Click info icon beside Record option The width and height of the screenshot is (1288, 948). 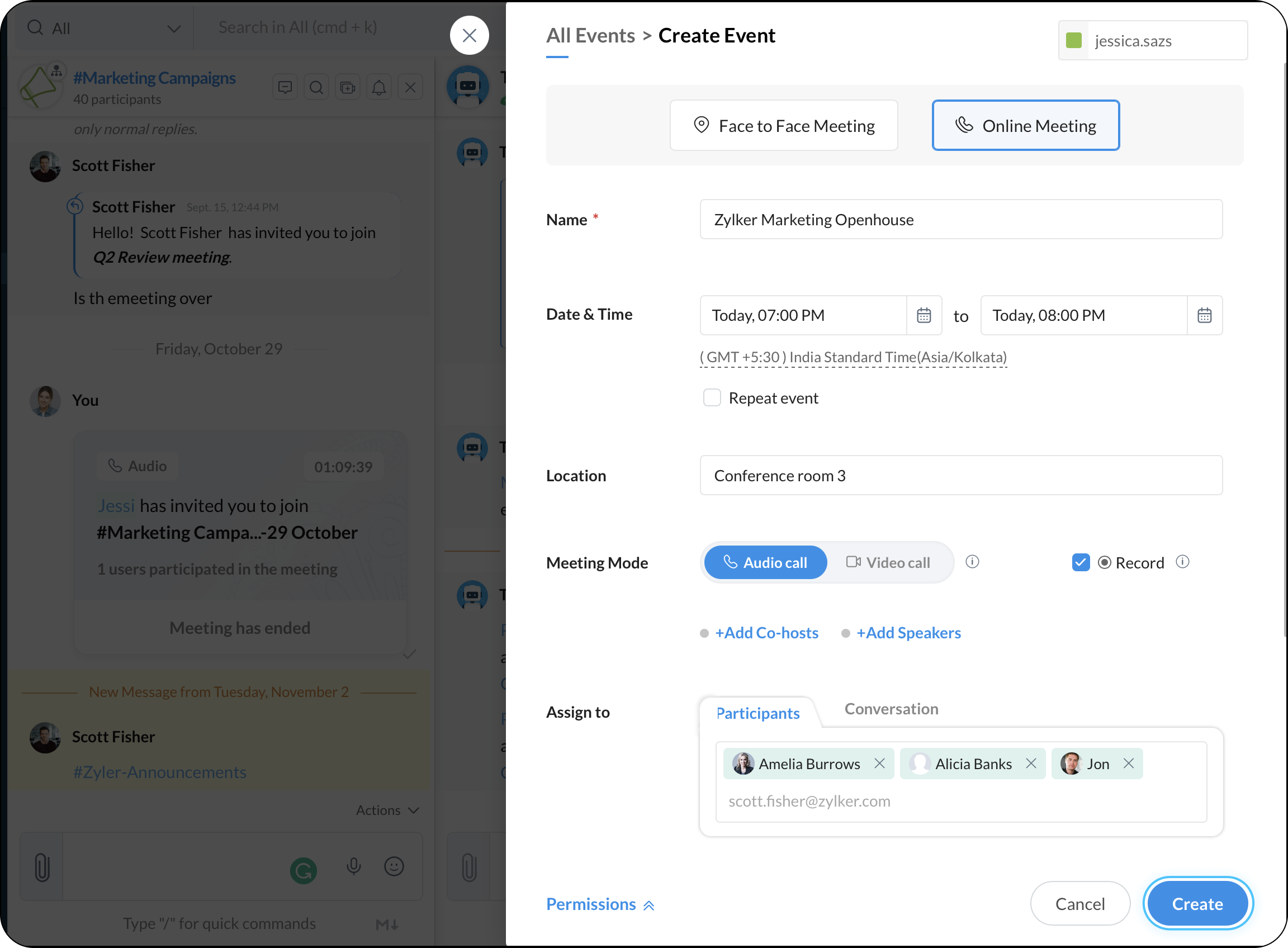[1182, 562]
